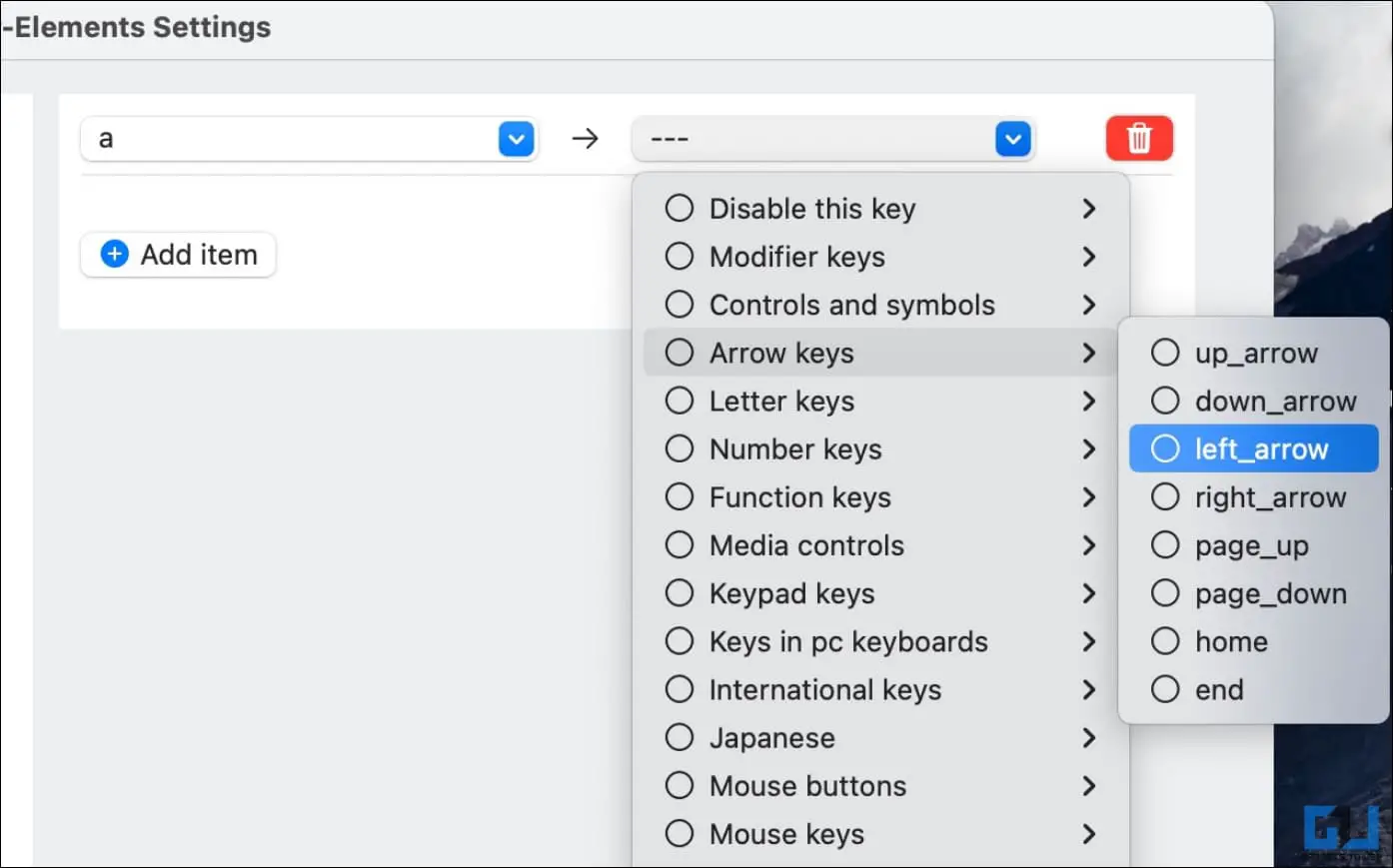Delete mapping with red trash icon
This screenshot has height=868, width=1393.
pyautogui.click(x=1139, y=138)
